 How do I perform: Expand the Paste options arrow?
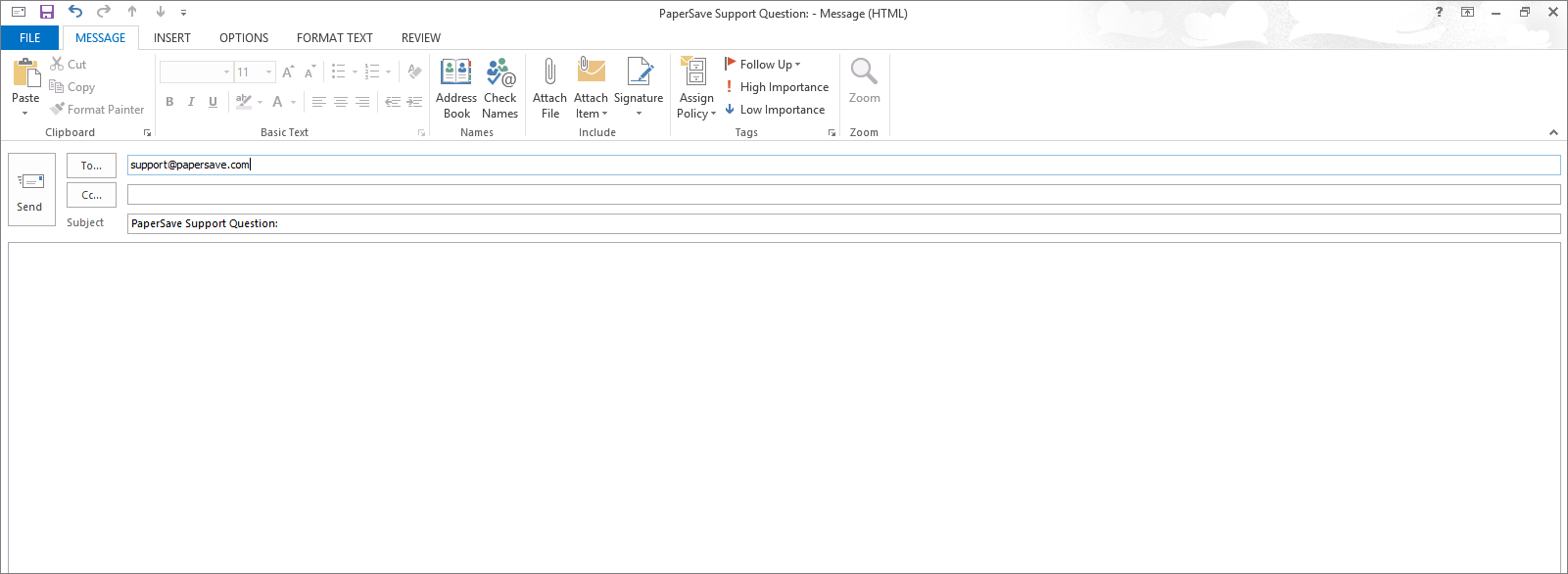(x=25, y=114)
